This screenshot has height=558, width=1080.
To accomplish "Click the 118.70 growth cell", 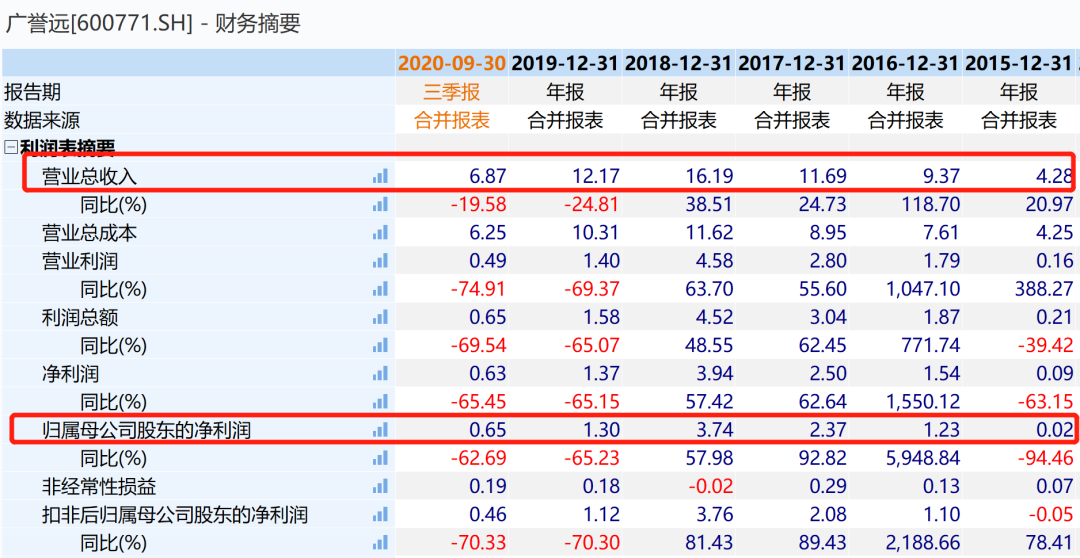I will 929,205.
